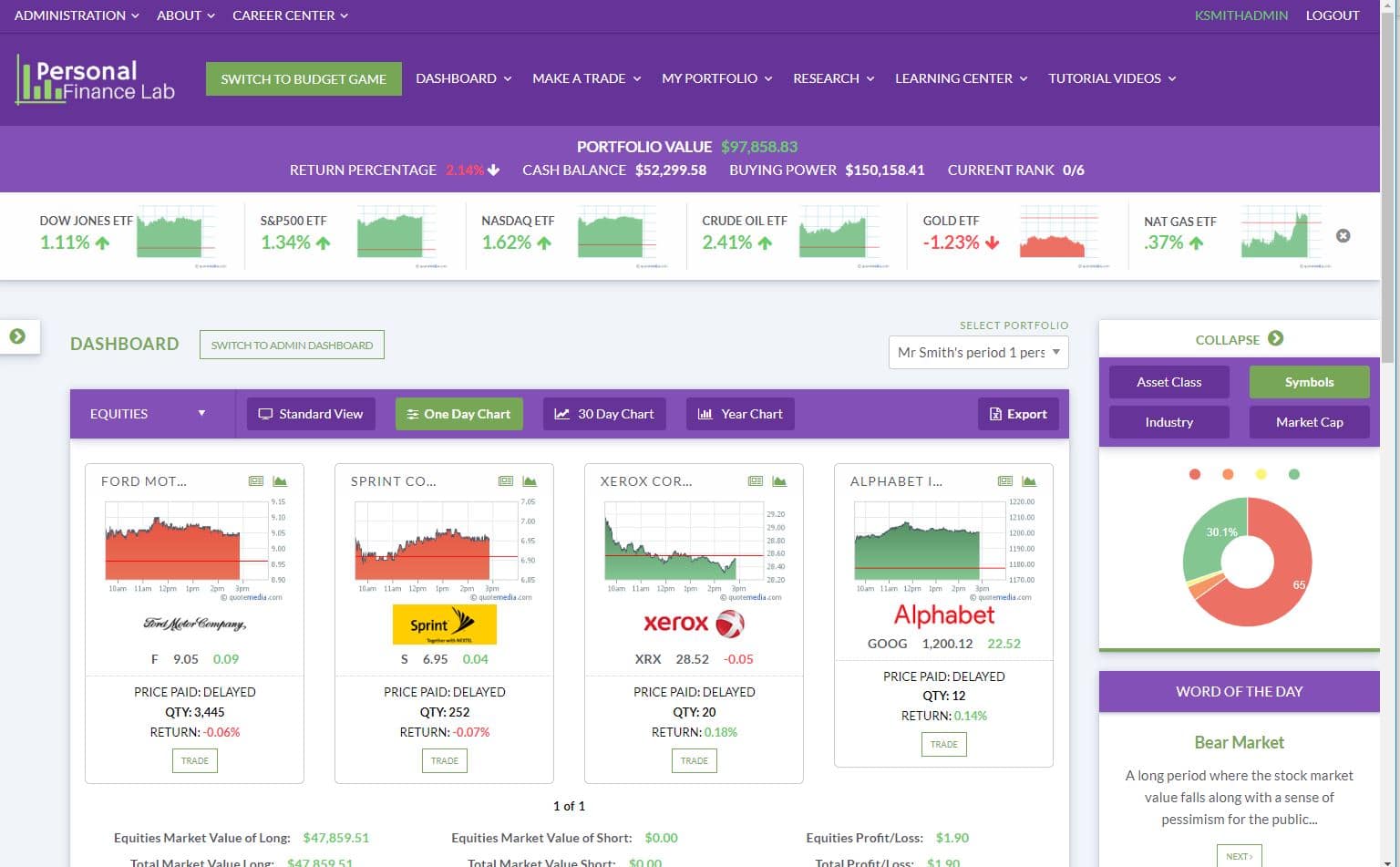
Task: Expand the Learning Center menu
Action: point(962,78)
